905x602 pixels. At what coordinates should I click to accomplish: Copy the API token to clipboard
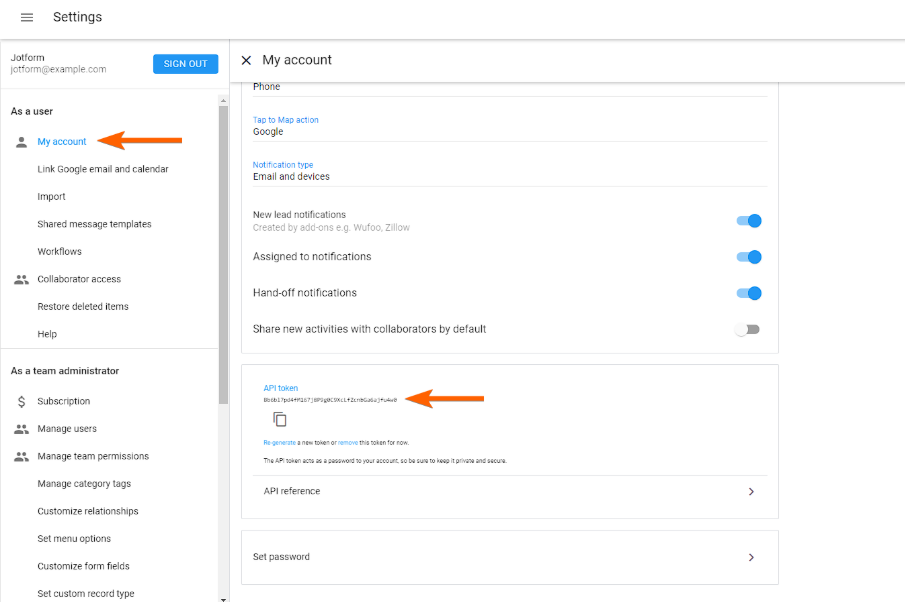[280, 419]
